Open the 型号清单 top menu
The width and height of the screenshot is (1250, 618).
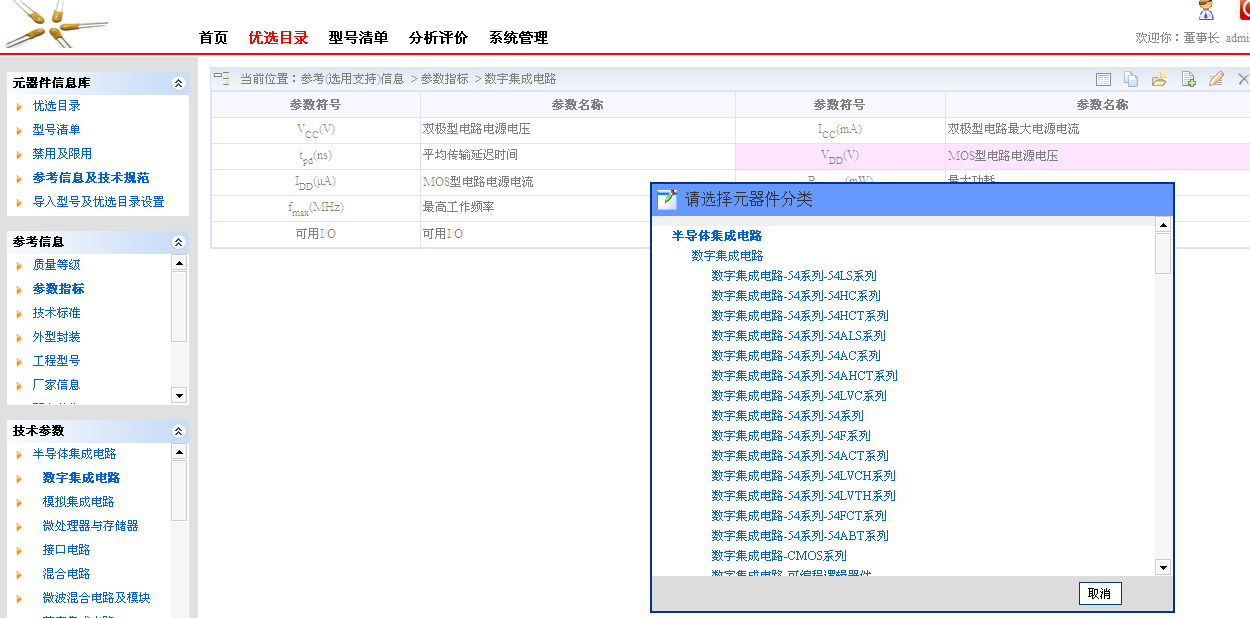click(x=358, y=38)
